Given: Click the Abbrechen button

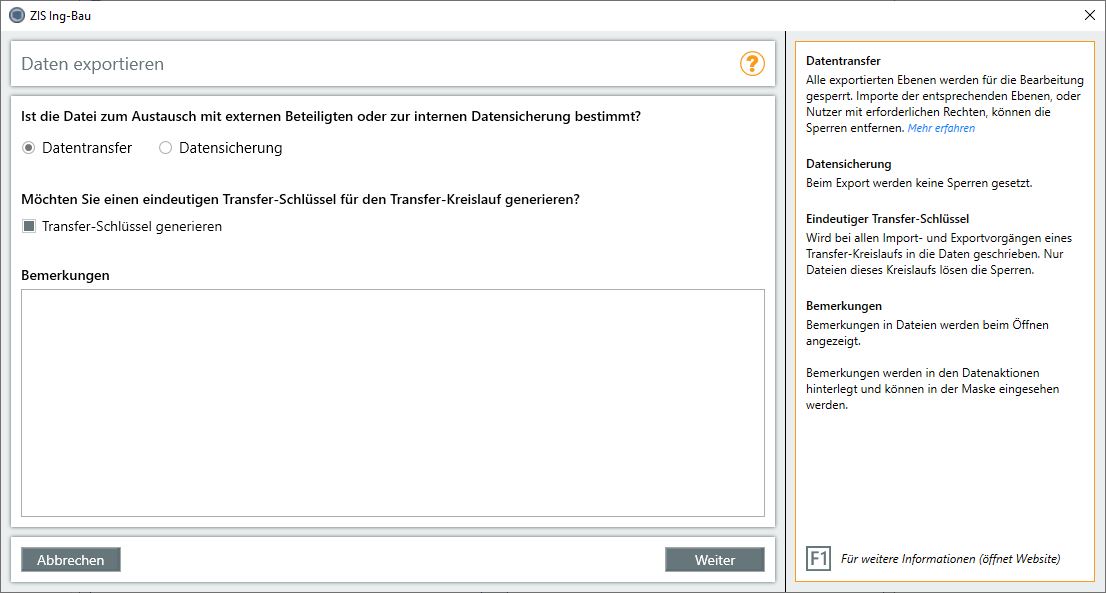Looking at the screenshot, I should [x=70, y=559].
